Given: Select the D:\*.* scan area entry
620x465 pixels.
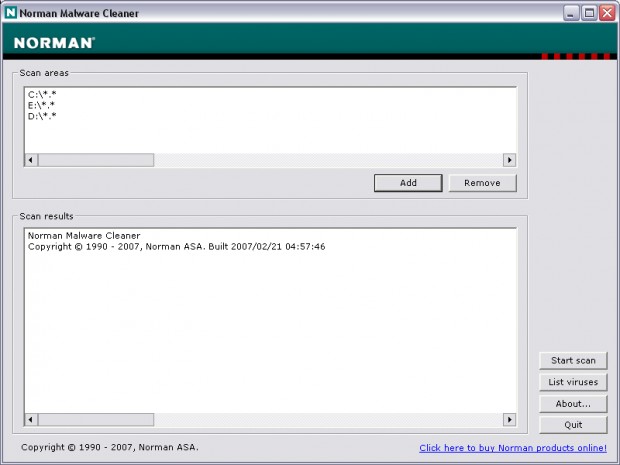Looking at the screenshot, I should (42, 116).
